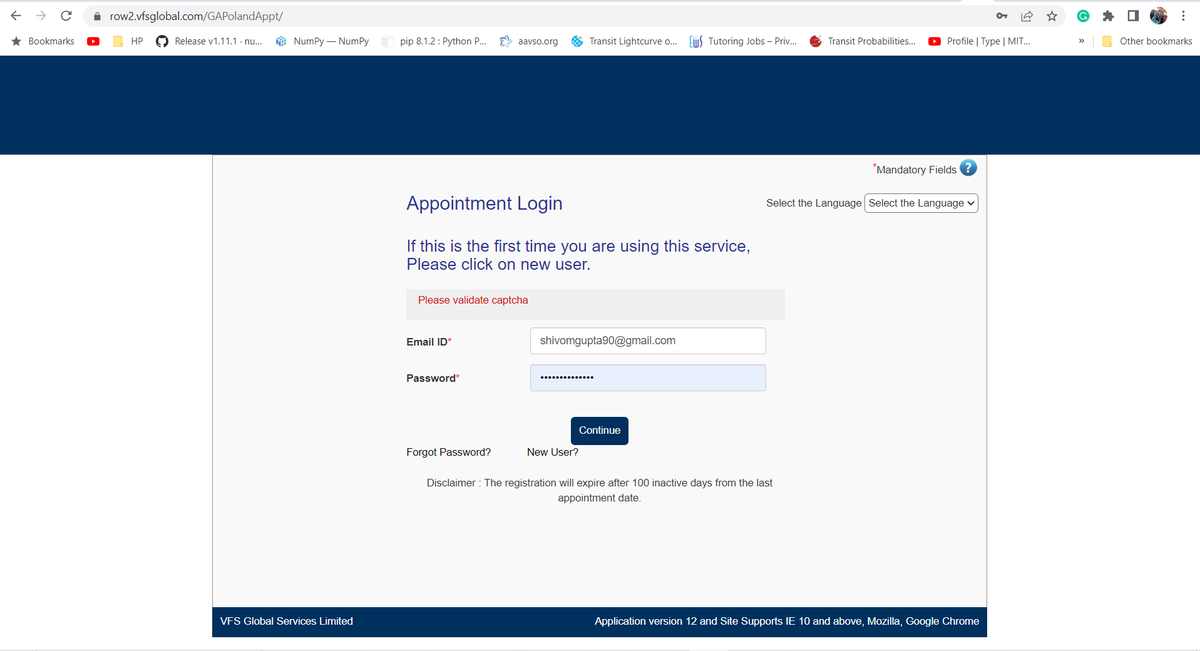Click the Disclaimer registration expiry text
The width and height of the screenshot is (1200, 651).
(600, 490)
